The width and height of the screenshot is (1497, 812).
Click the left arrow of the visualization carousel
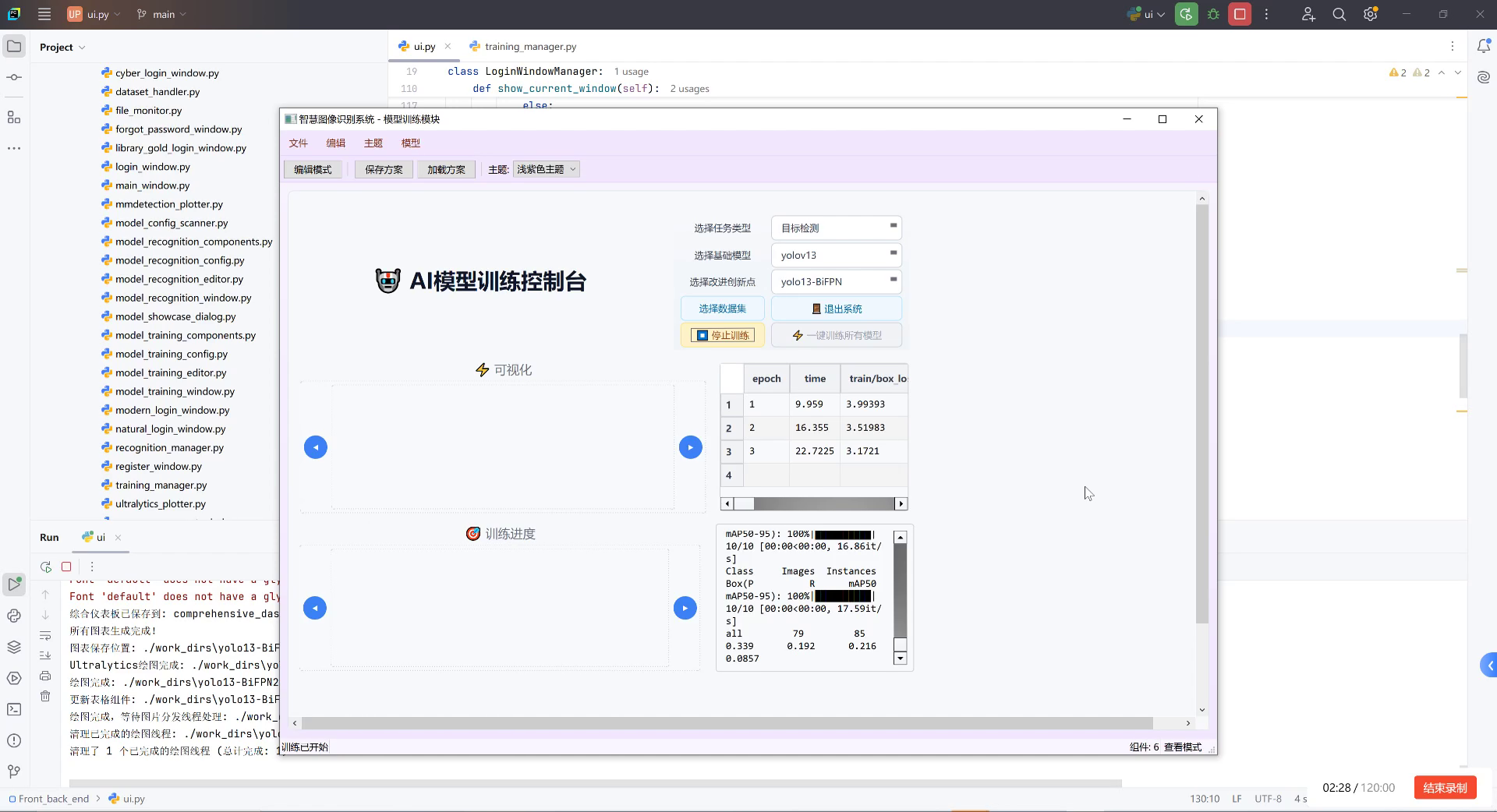coord(316,447)
